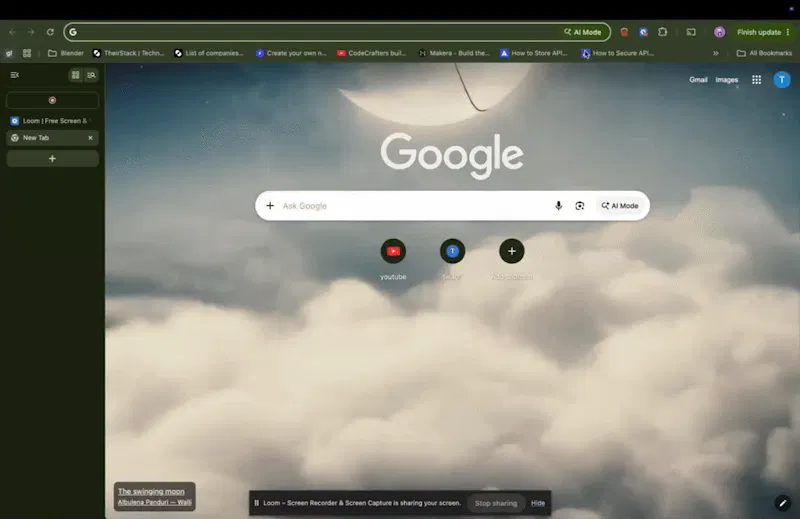This screenshot has width=800, height=519.
Task: Open the Google account T avatar
Action: click(x=782, y=80)
